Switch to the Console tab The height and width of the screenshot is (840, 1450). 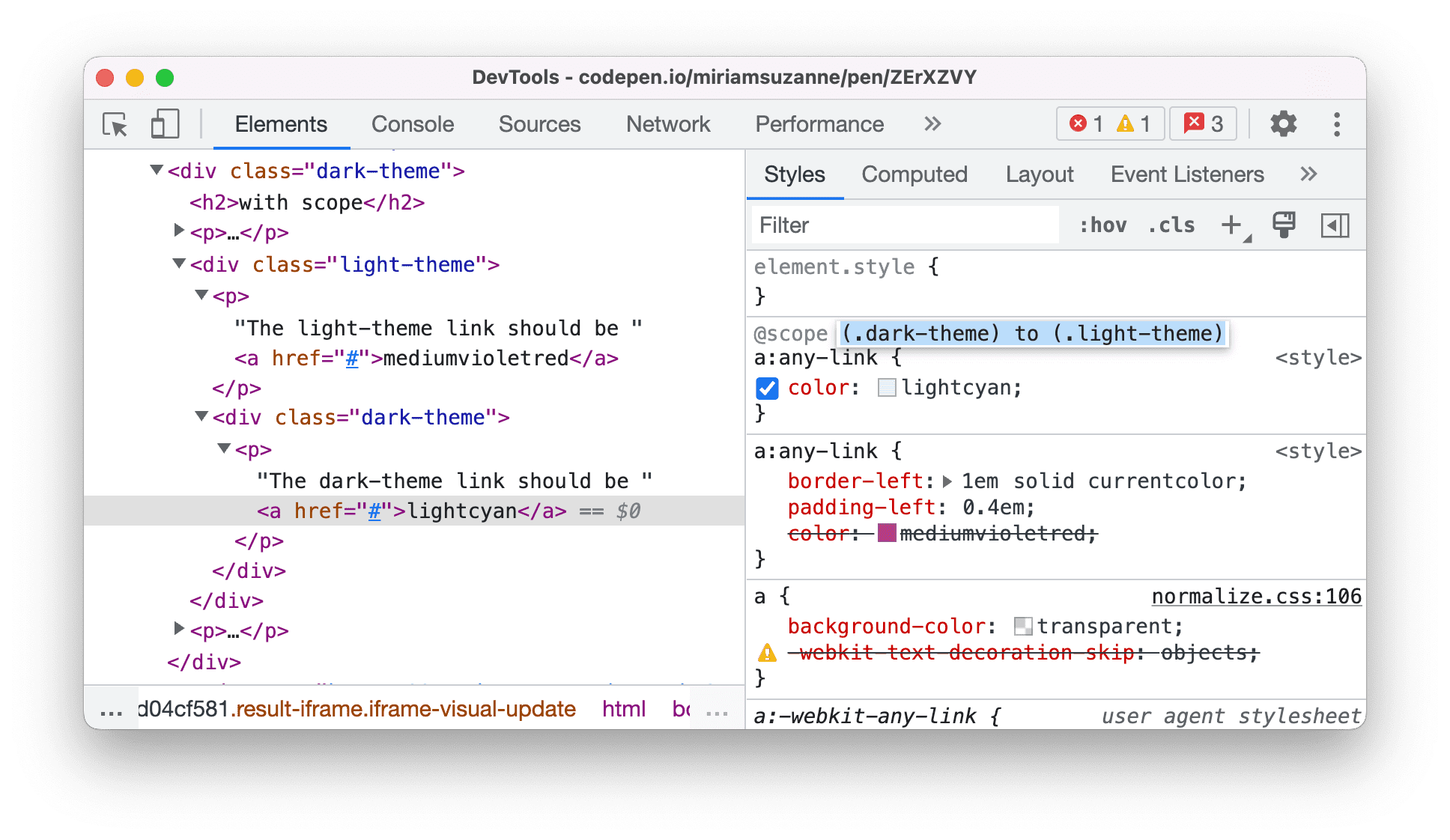coord(414,125)
